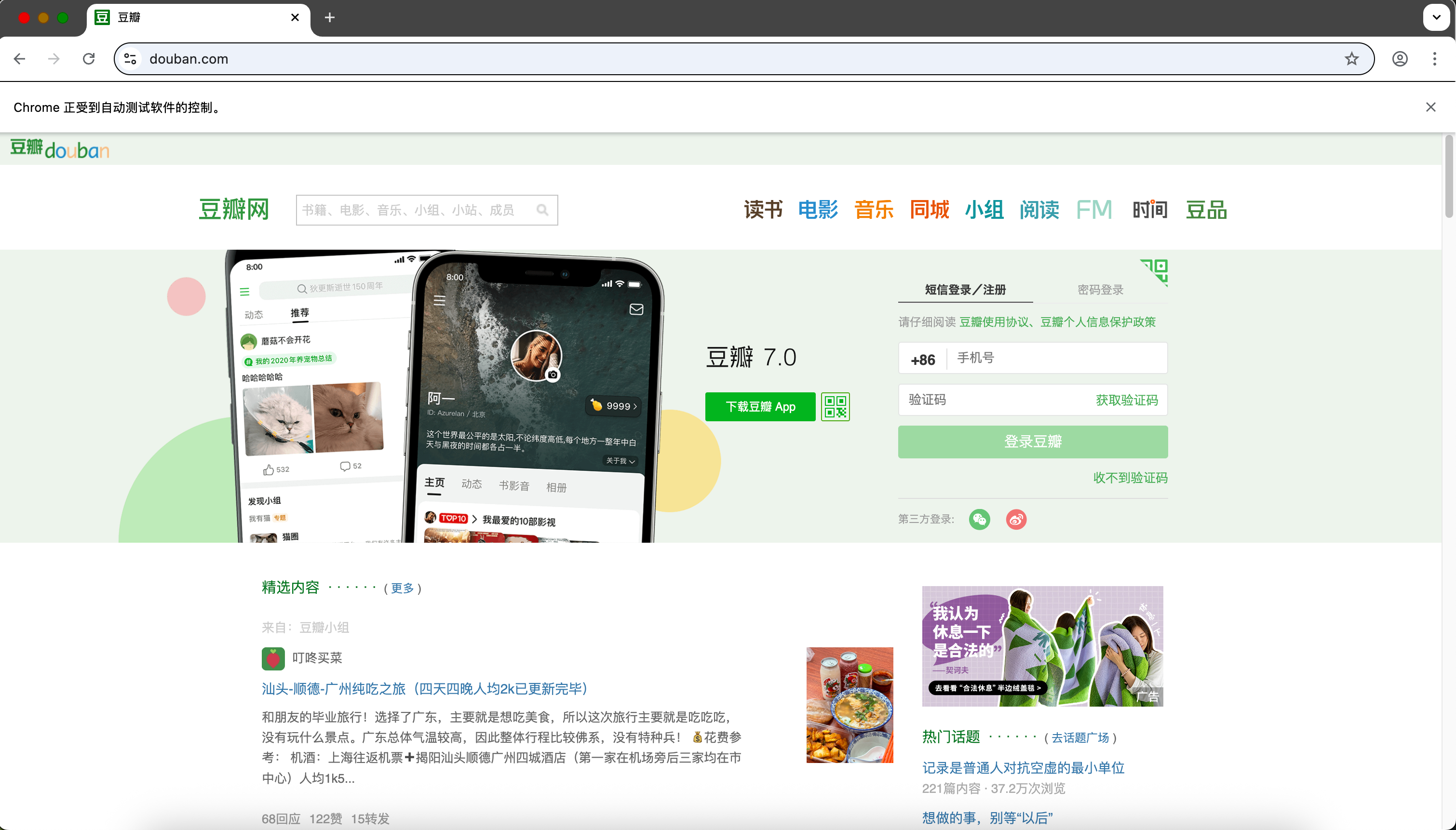Click the 下载豆瓣 App button
This screenshot has height=830, width=1456.
(x=760, y=407)
